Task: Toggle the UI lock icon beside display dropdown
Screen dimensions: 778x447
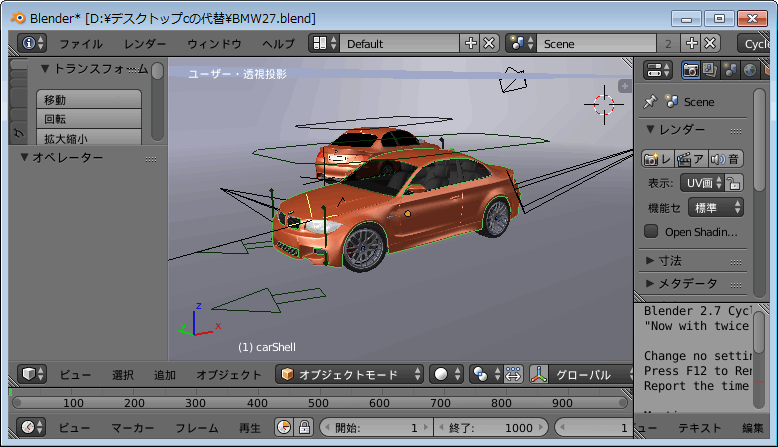Action: point(734,183)
